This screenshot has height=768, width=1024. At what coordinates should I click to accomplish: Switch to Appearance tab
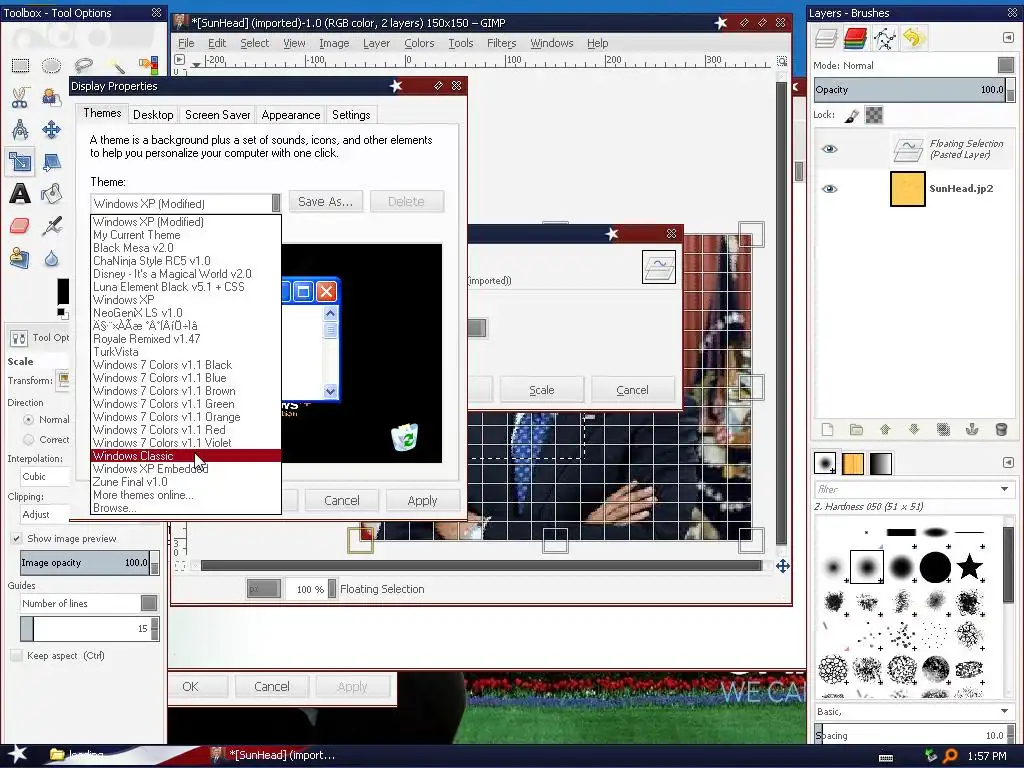click(x=291, y=115)
